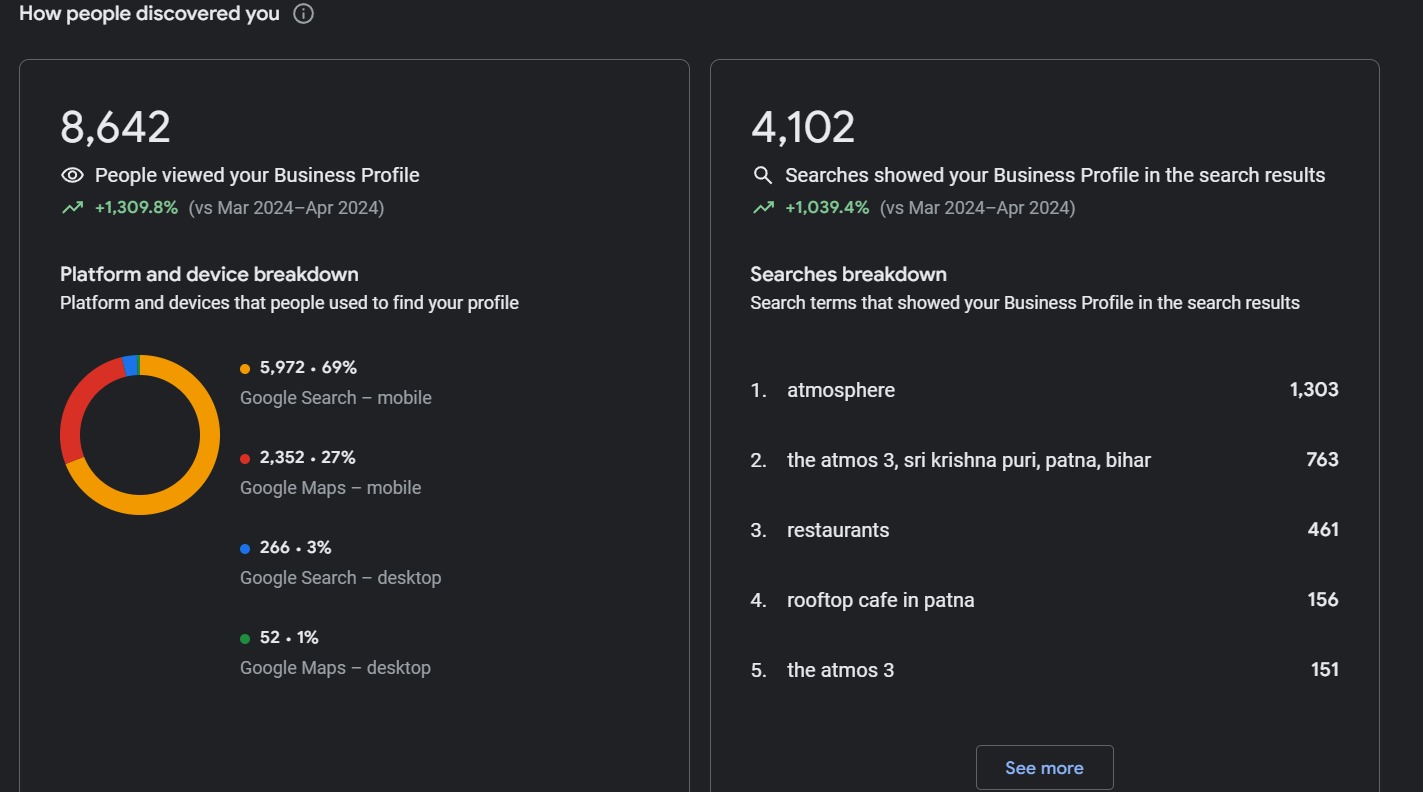
Task: Click the 'Google Maps – mobile' label
Action: tap(331, 488)
